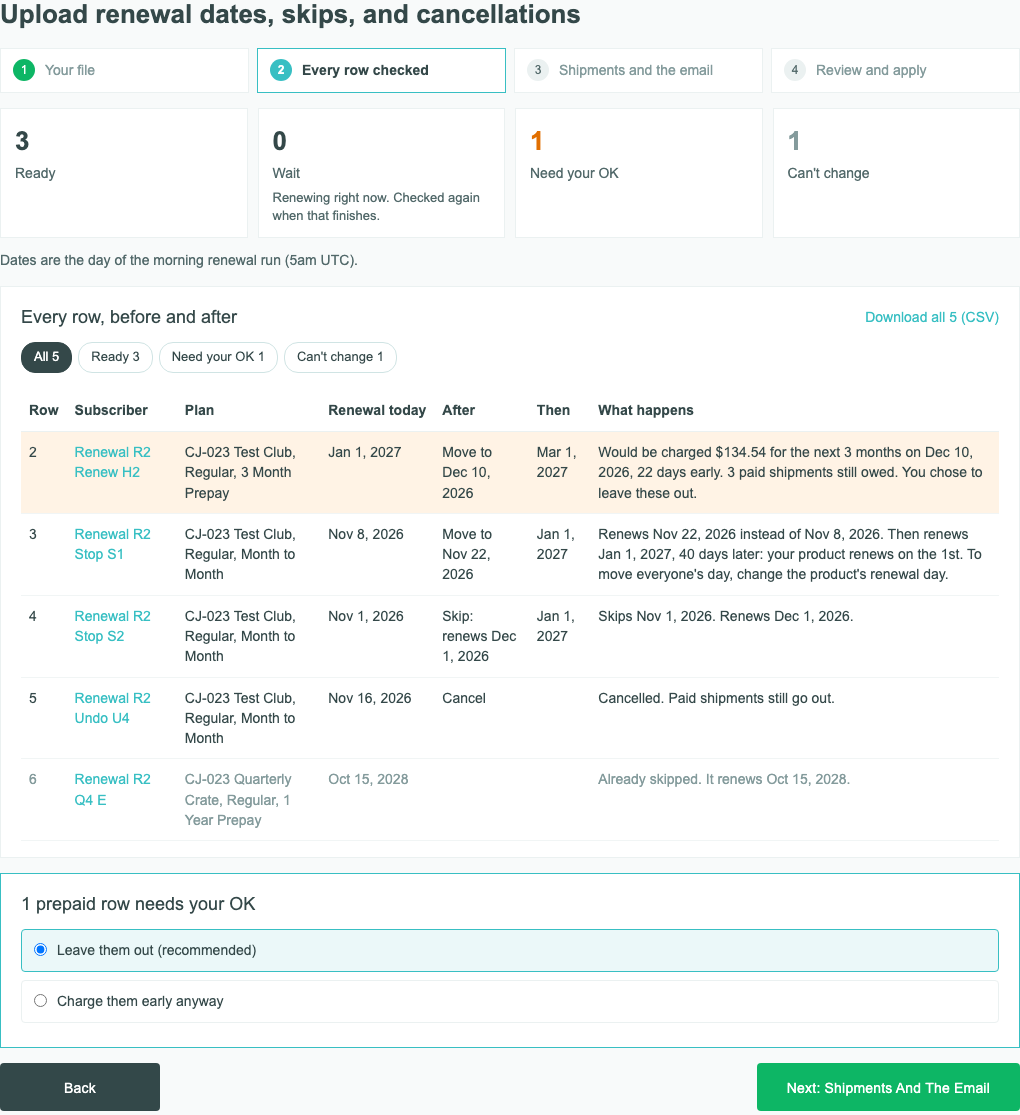Filter to "Need your OK 1" rows
1020x1115 pixels.
[x=218, y=357]
